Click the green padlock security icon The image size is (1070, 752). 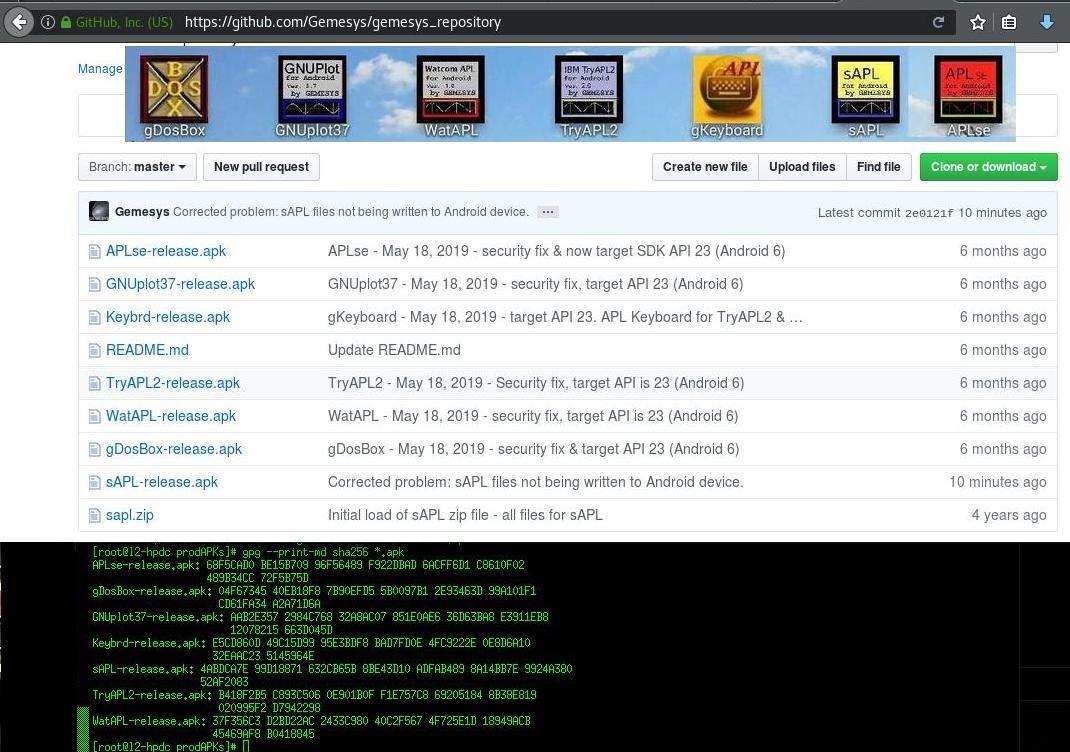(66, 22)
